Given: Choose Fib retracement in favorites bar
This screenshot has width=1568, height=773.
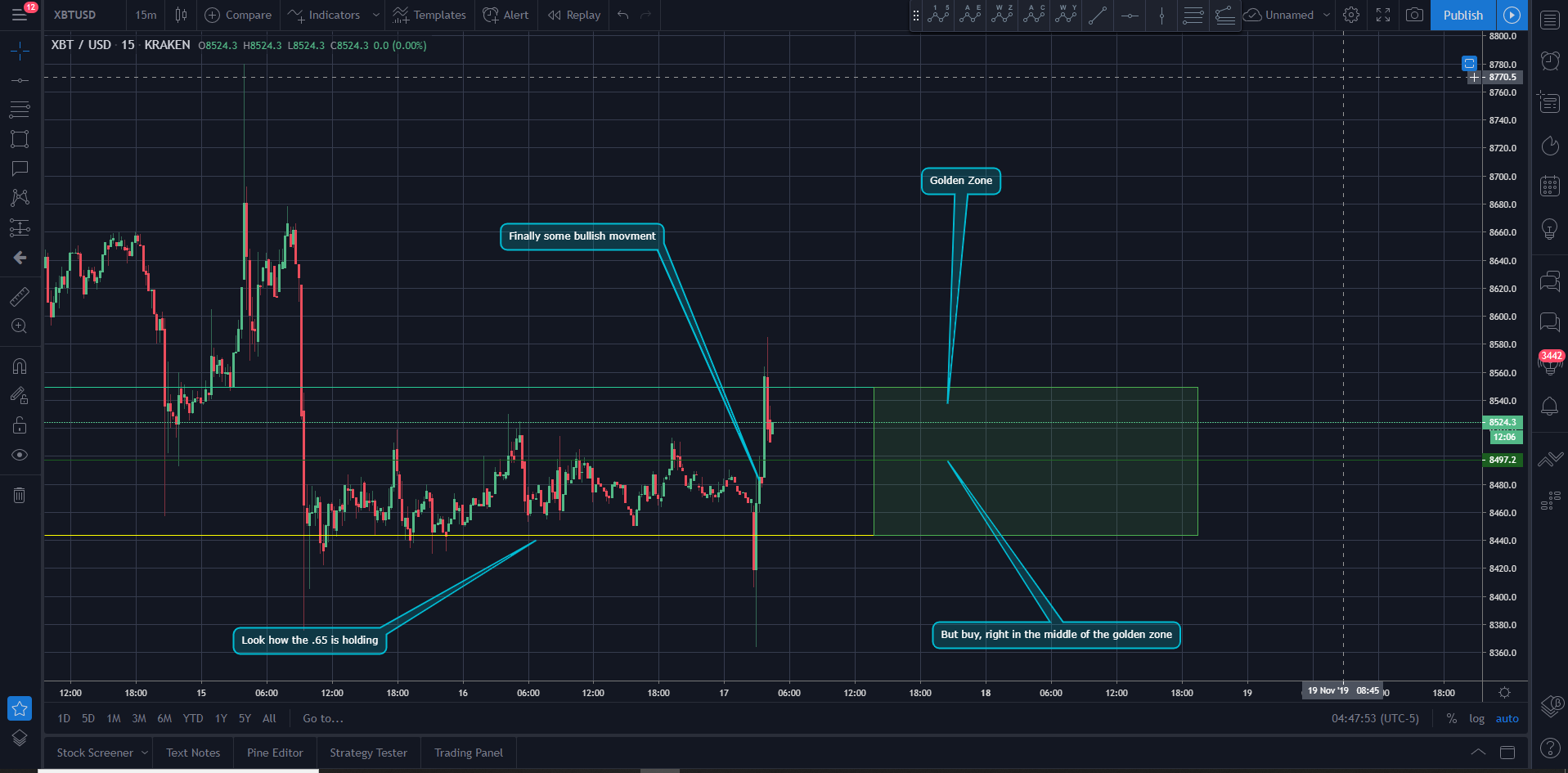Looking at the screenshot, I should point(1193,15).
